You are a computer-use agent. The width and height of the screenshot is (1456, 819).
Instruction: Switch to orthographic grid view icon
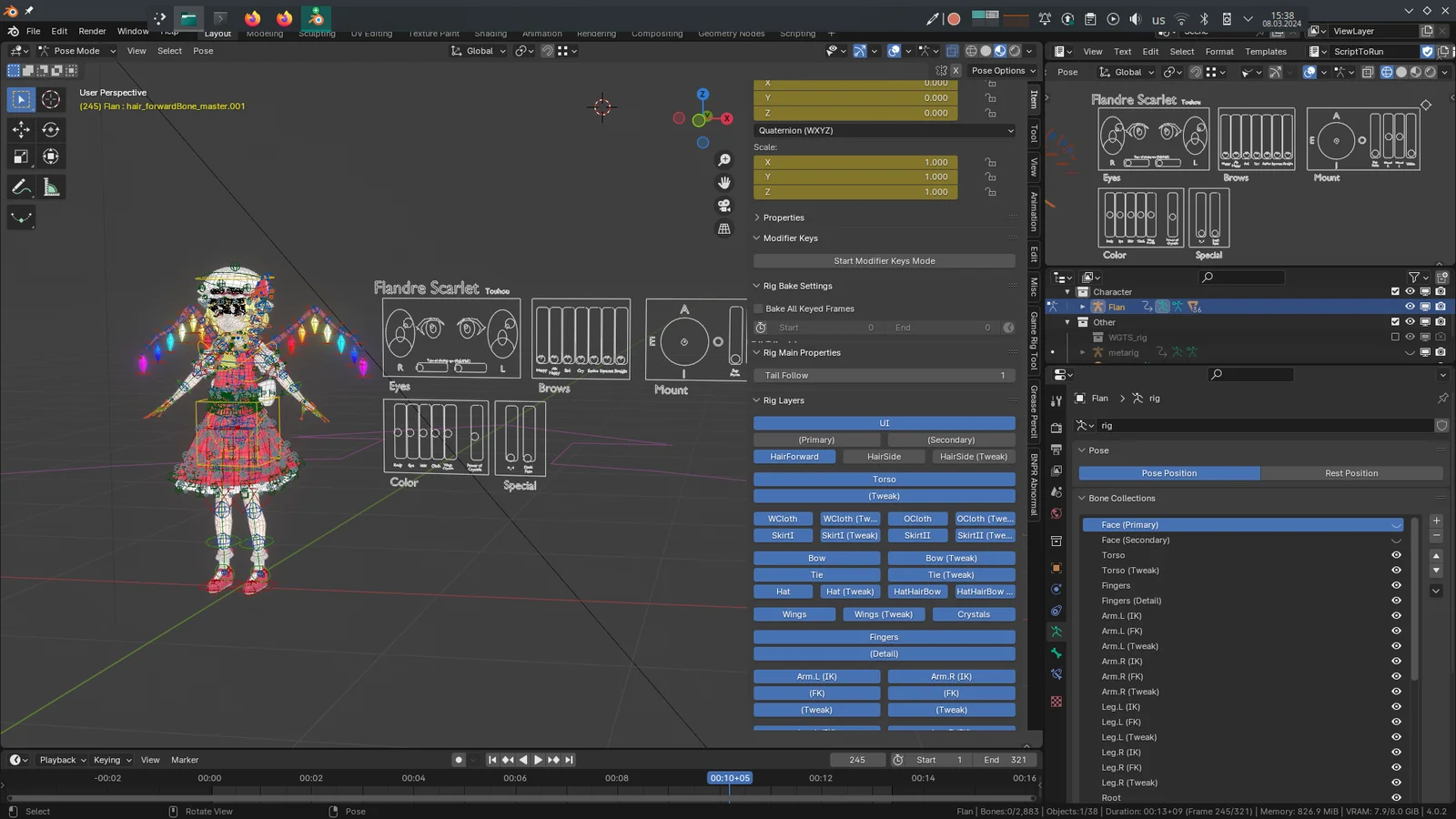(x=724, y=228)
